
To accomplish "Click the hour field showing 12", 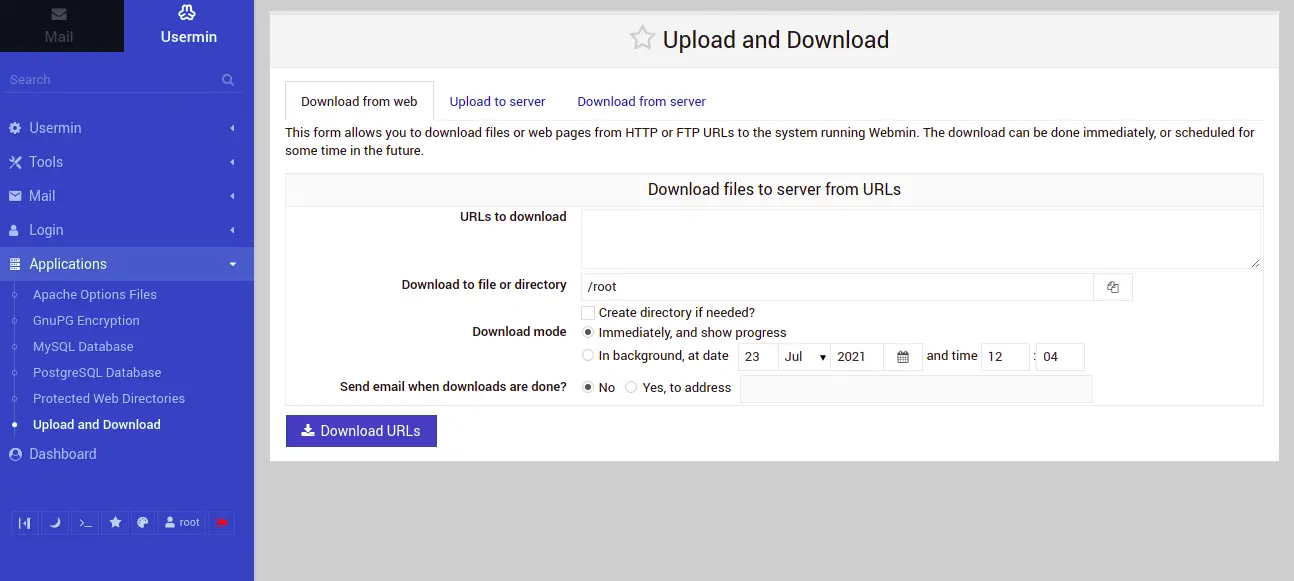I will coord(1005,357).
